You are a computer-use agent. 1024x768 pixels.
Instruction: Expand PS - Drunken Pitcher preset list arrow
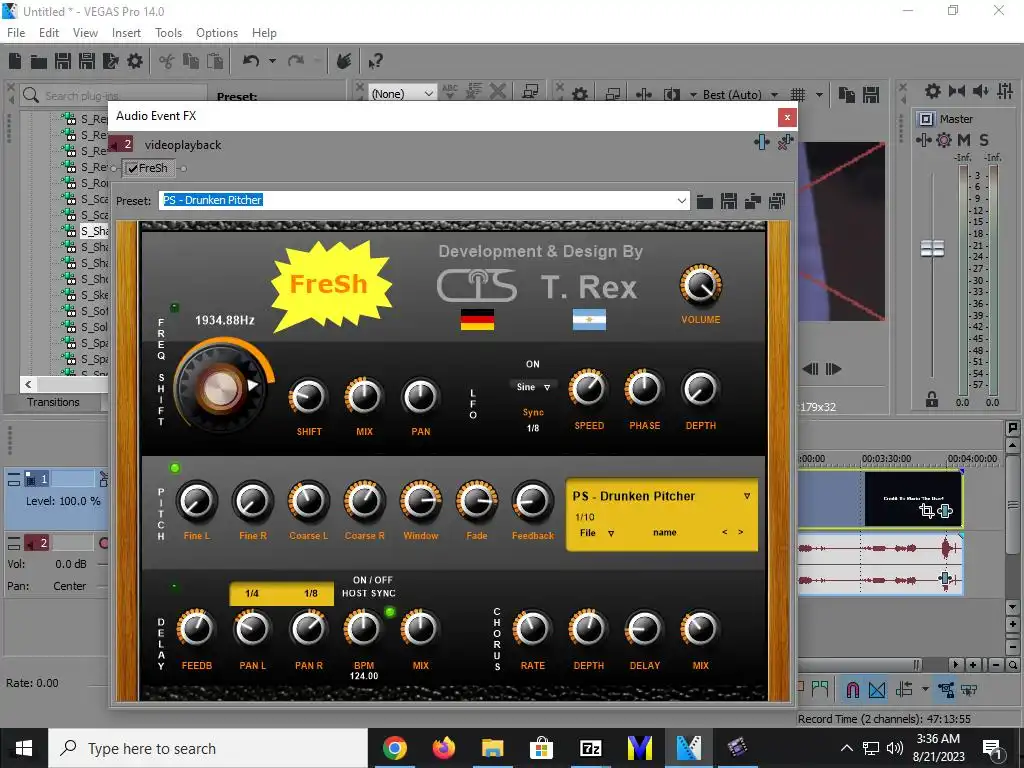click(x=746, y=496)
